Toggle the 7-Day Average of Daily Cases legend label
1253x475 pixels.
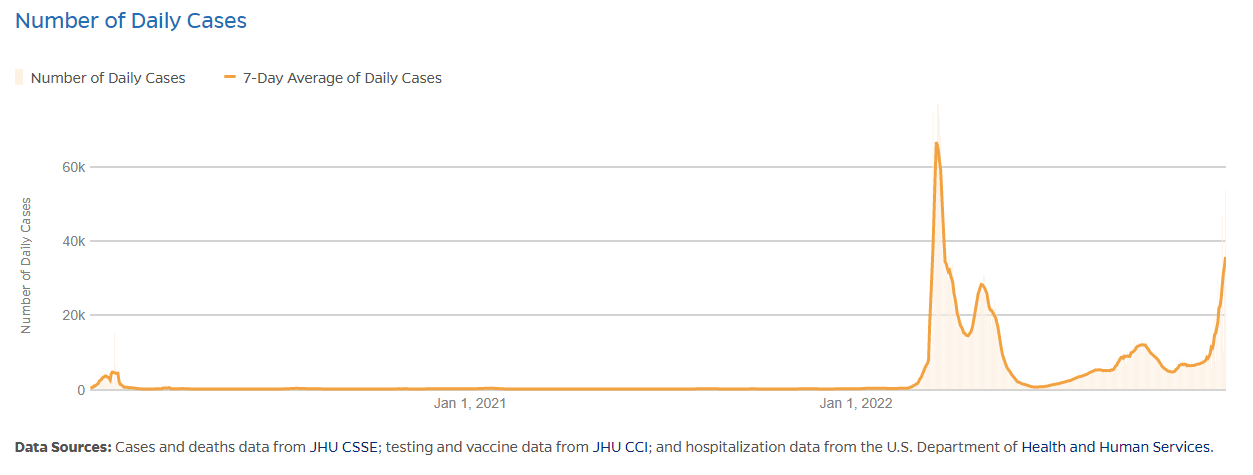click(x=342, y=78)
